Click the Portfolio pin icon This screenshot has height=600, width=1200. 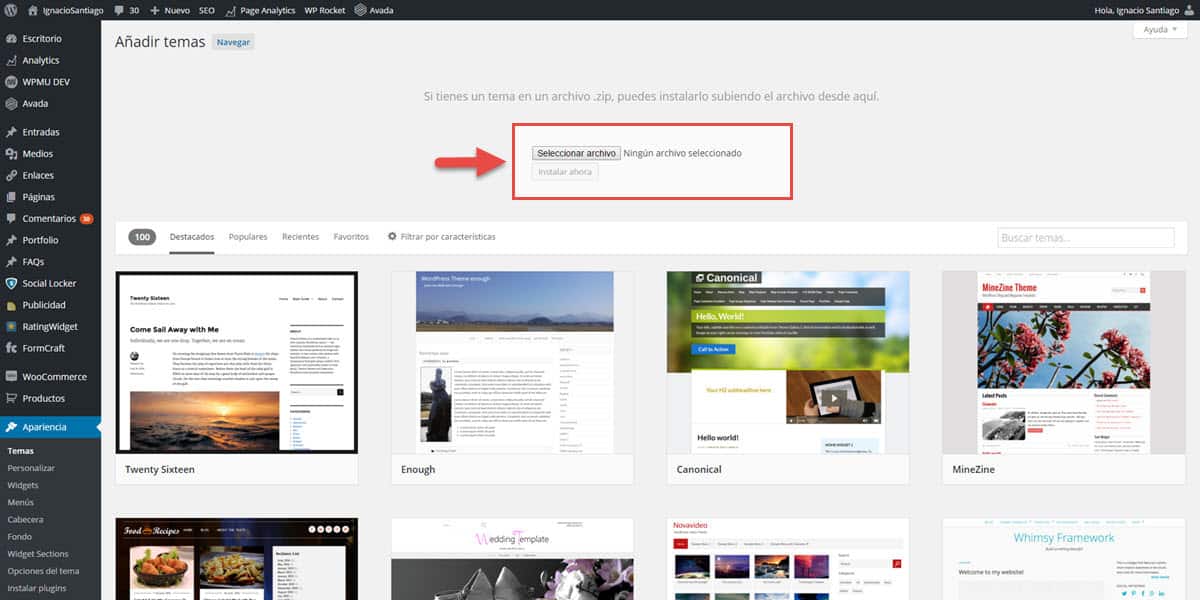pos(11,240)
